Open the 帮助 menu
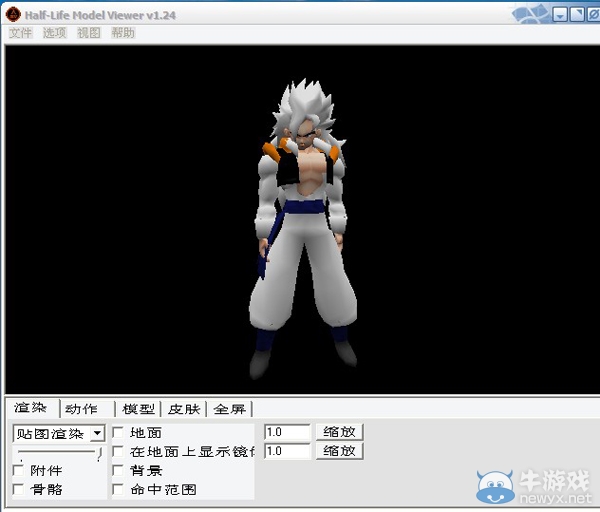 click(123, 33)
